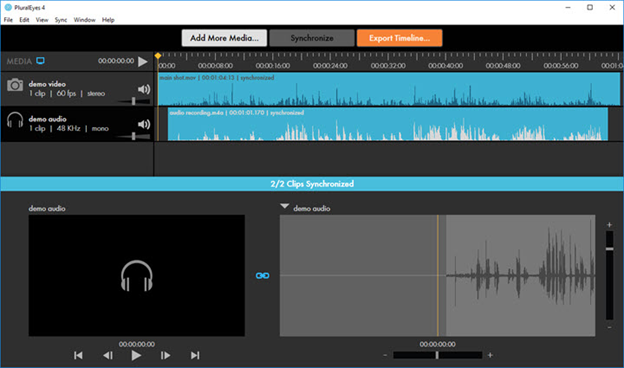624x368 pixels.
Task: Minimize the PluralEyes window
Action: (x=568, y=7)
